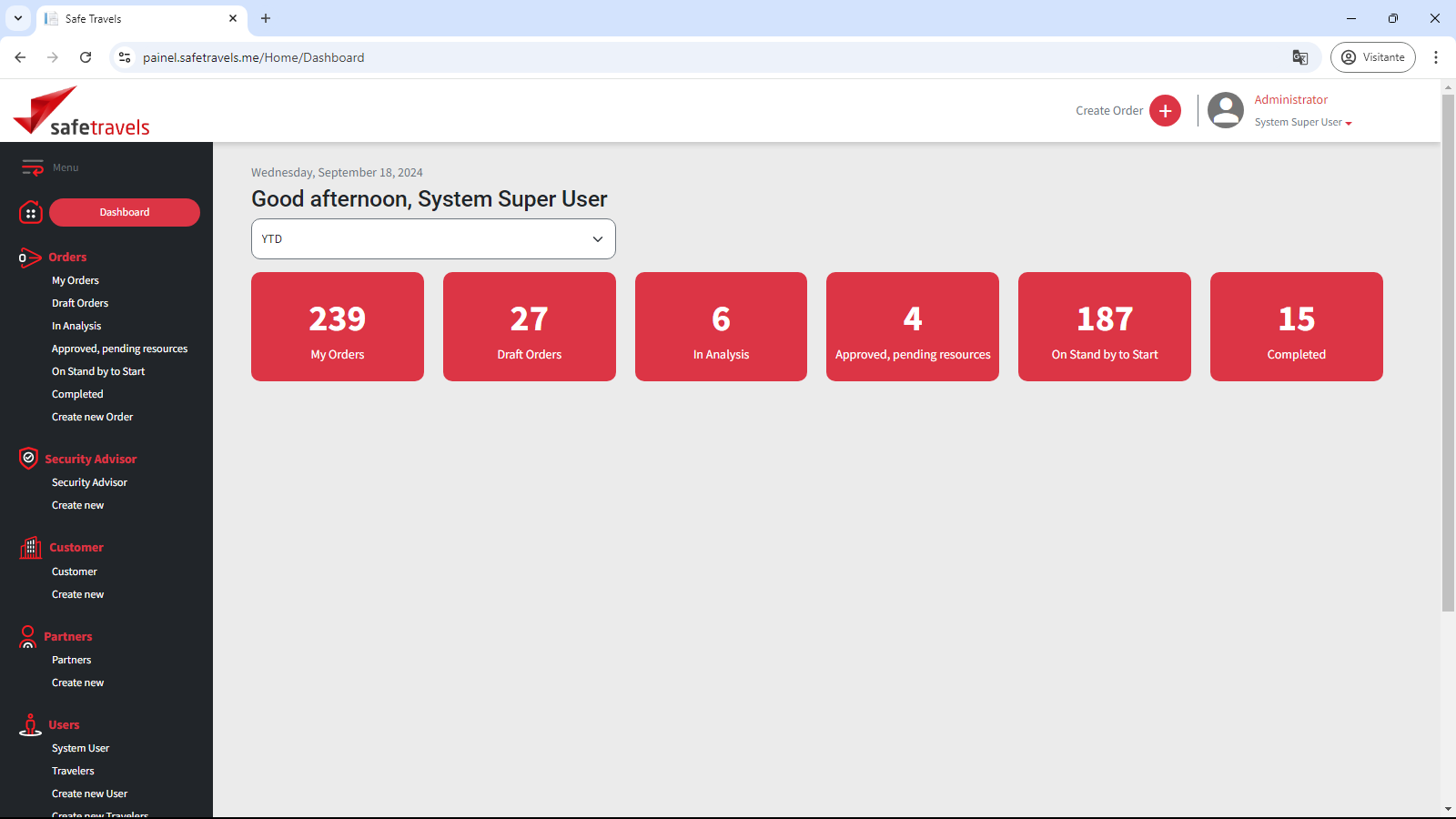Open the YTD period dropdown
1456x819 pixels.
[x=433, y=239]
